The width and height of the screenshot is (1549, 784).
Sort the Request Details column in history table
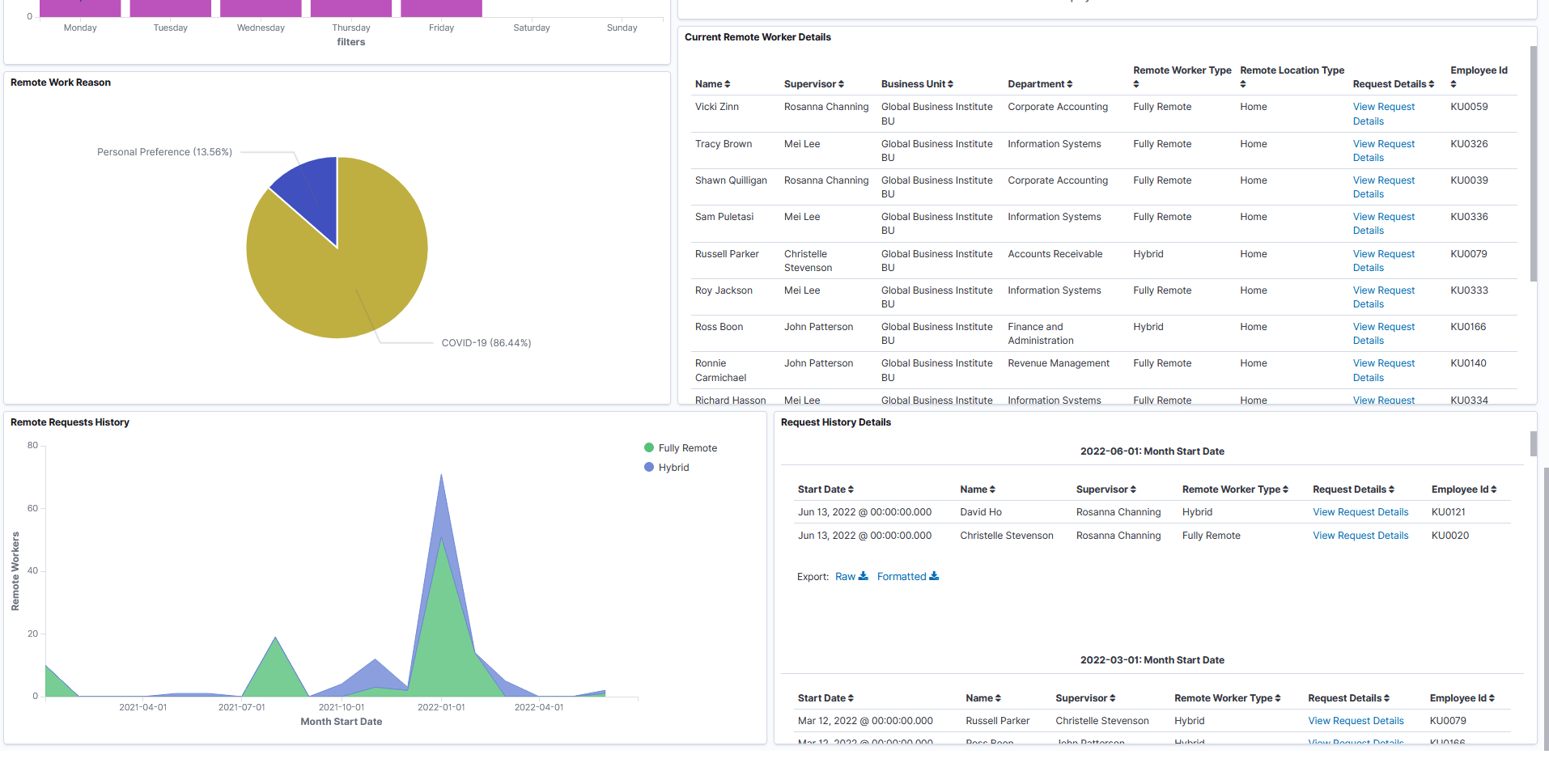click(1391, 489)
